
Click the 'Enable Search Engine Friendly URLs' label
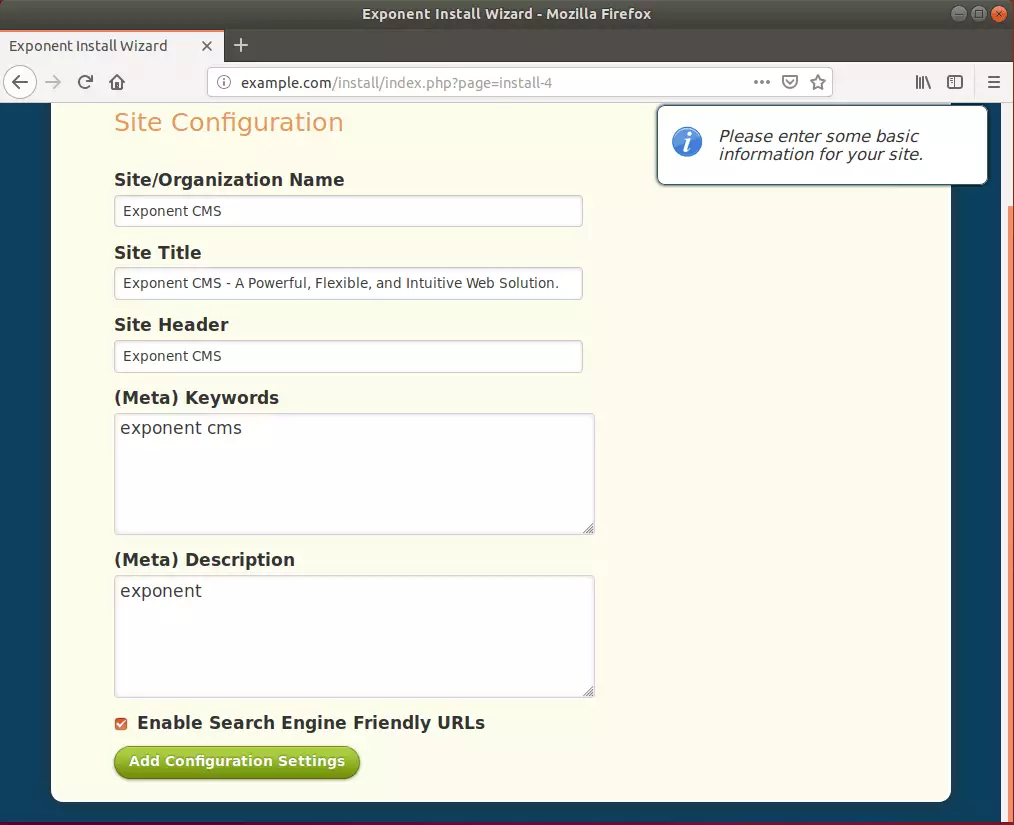[311, 723]
